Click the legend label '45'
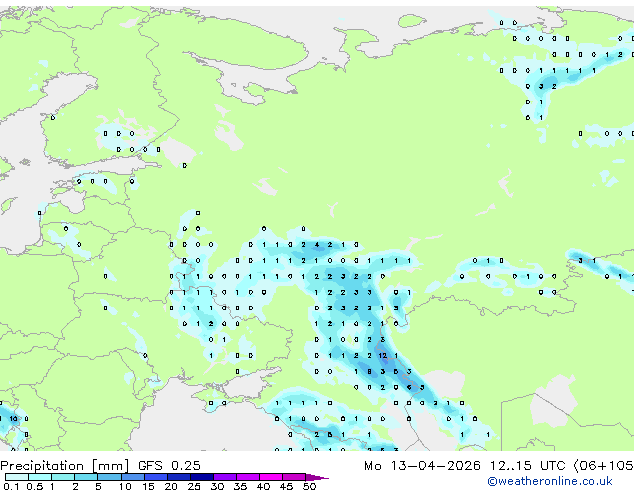This screenshot has width=634, height=490. (x=287, y=486)
